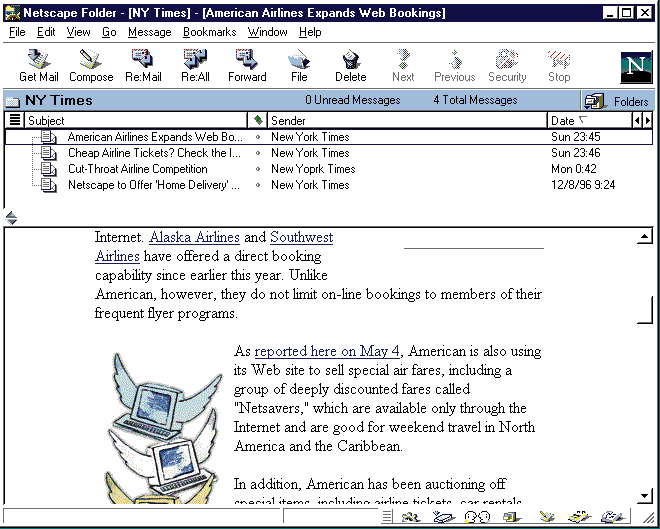This screenshot has height=529, width=660.
Task: Click the message pane scrollbar thumb
Action: pyautogui.click(x=645, y=310)
